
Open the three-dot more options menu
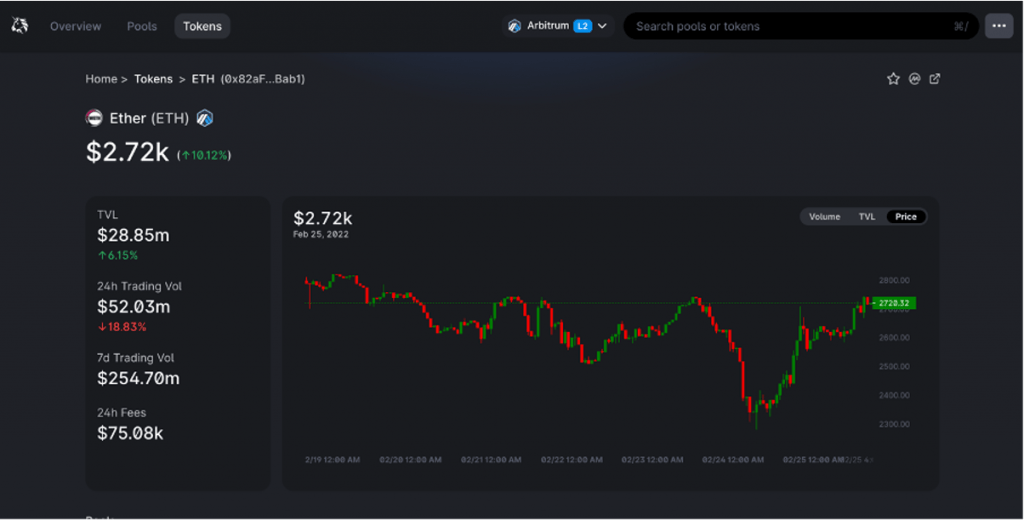(x=998, y=26)
